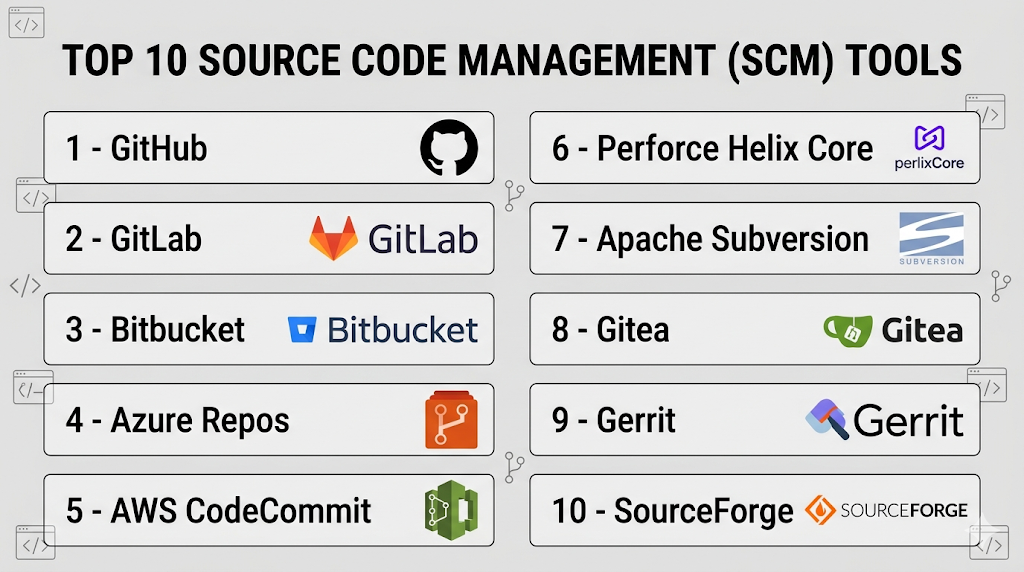Click the code window icon in top-left corner
Viewport: 1024px width, 572px height.
tap(26, 24)
